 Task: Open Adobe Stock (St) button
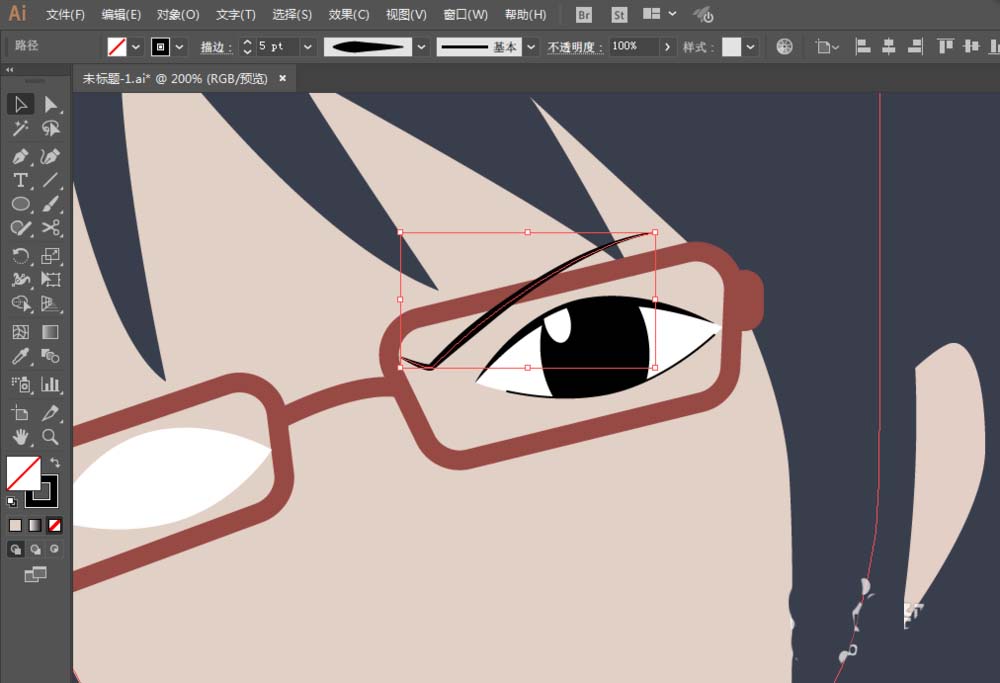pyautogui.click(x=619, y=15)
